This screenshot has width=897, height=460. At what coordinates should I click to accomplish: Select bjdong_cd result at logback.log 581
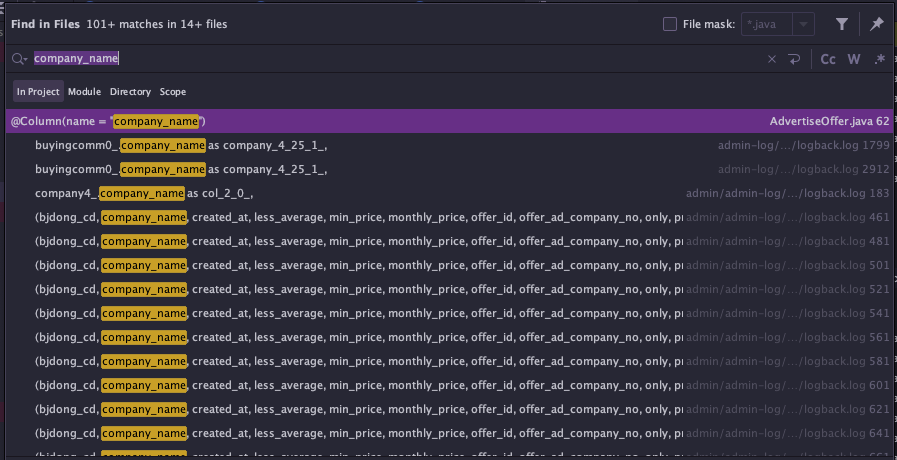pyautogui.click(x=449, y=362)
